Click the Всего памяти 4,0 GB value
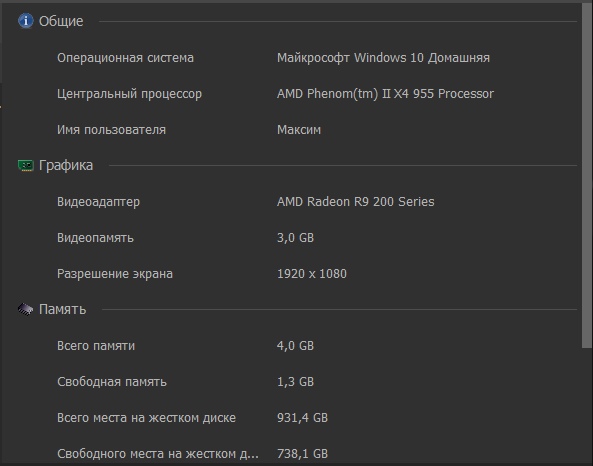 click(x=295, y=346)
